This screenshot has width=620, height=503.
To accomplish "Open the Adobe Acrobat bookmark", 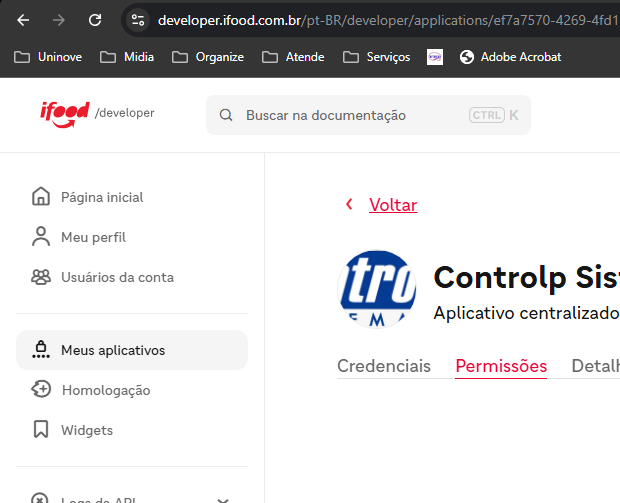I will pos(510,57).
